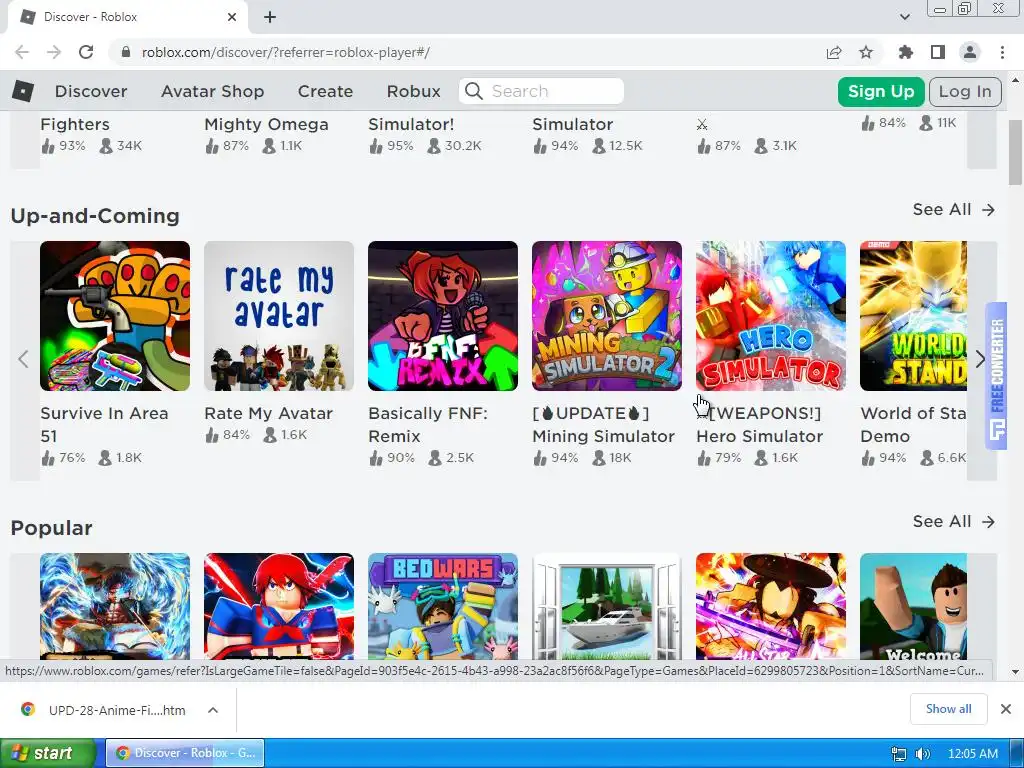1024x768 pixels.
Task: Open the Create menu item
Action: pyautogui.click(x=325, y=91)
